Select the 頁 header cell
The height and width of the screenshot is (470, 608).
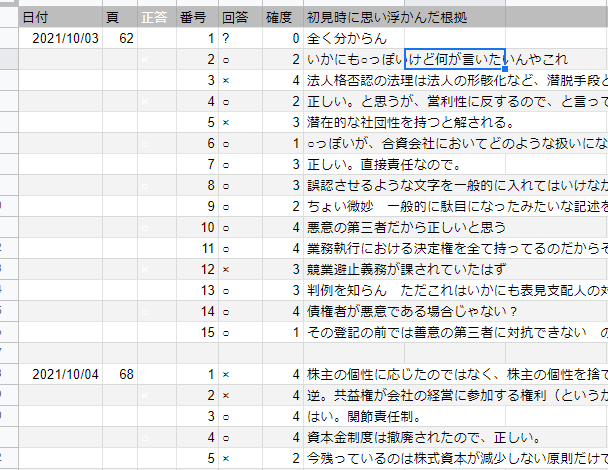pyautogui.click(x=120, y=17)
